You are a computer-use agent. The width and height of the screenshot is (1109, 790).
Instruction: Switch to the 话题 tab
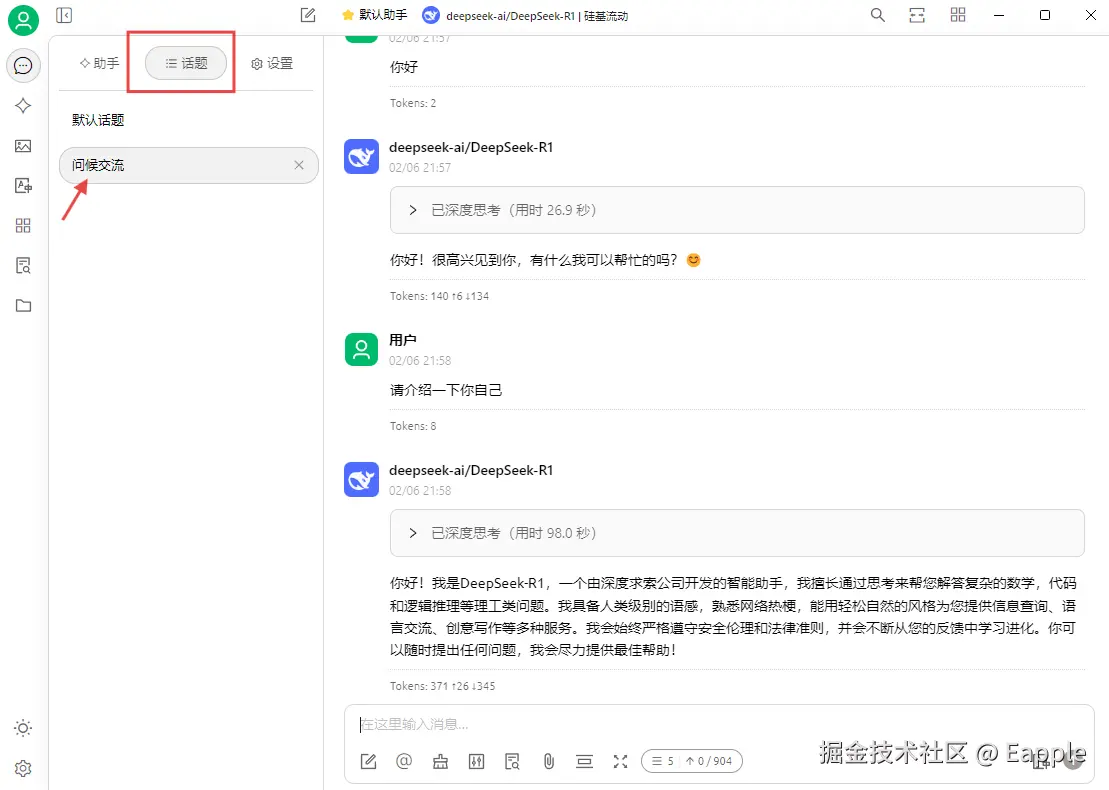[186, 63]
